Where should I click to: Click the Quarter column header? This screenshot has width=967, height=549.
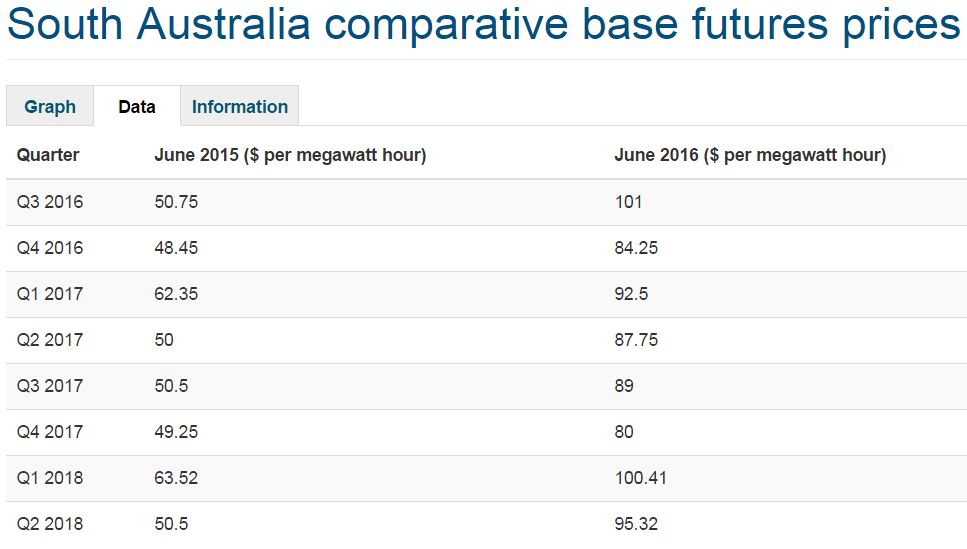[48, 155]
